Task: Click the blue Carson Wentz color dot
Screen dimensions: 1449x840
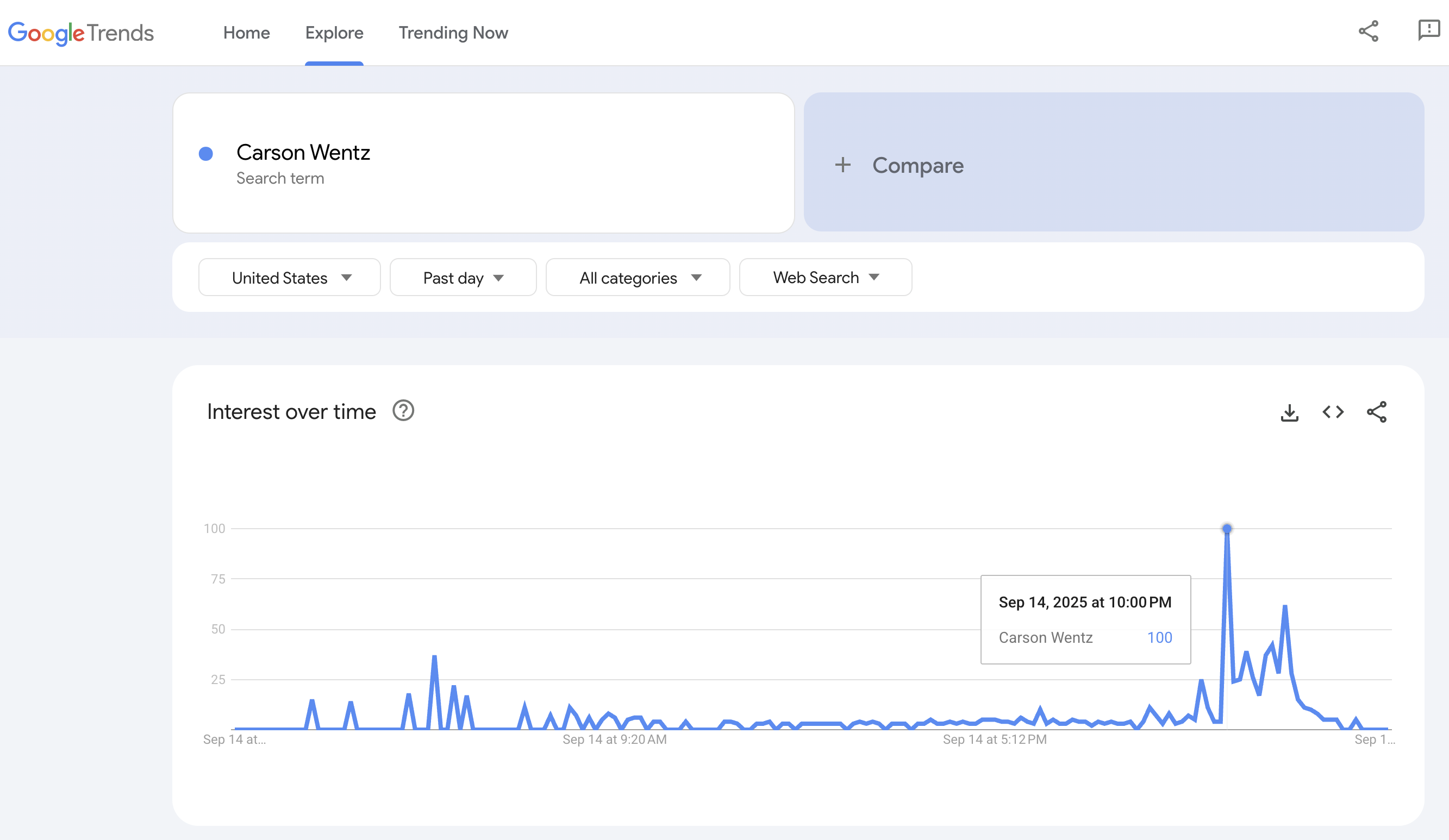Action: click(206, 154)
